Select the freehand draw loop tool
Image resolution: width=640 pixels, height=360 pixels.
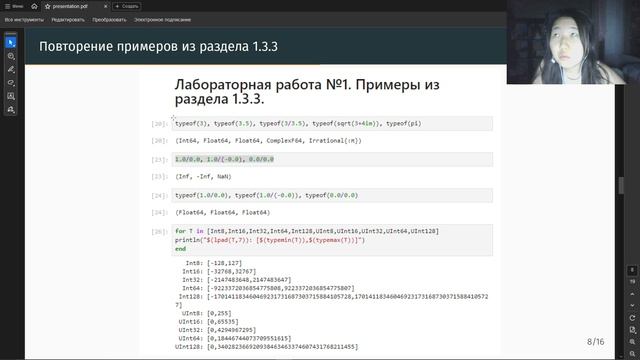(11, 83)
